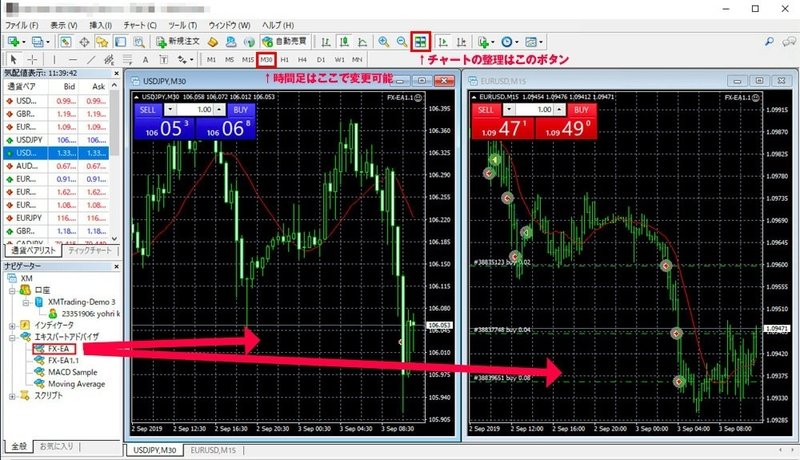This screenshot has height=460, width=800.
Task: Click the EURUSD volume 1.00 field
Action: point(534,110)
